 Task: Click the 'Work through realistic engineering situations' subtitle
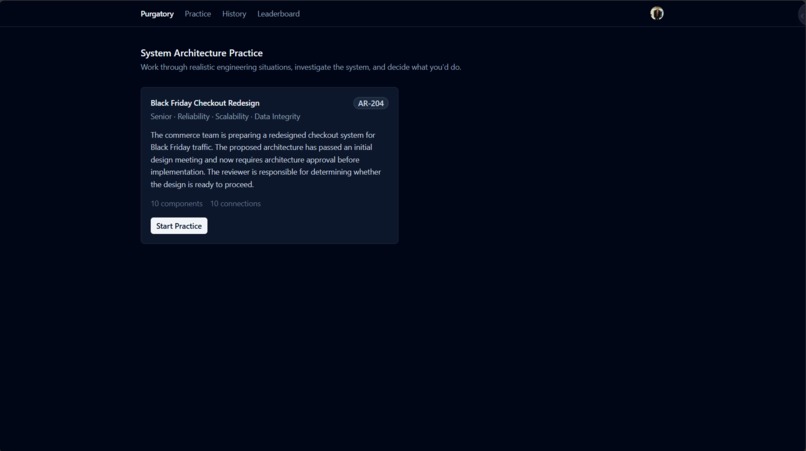[301, 67]
